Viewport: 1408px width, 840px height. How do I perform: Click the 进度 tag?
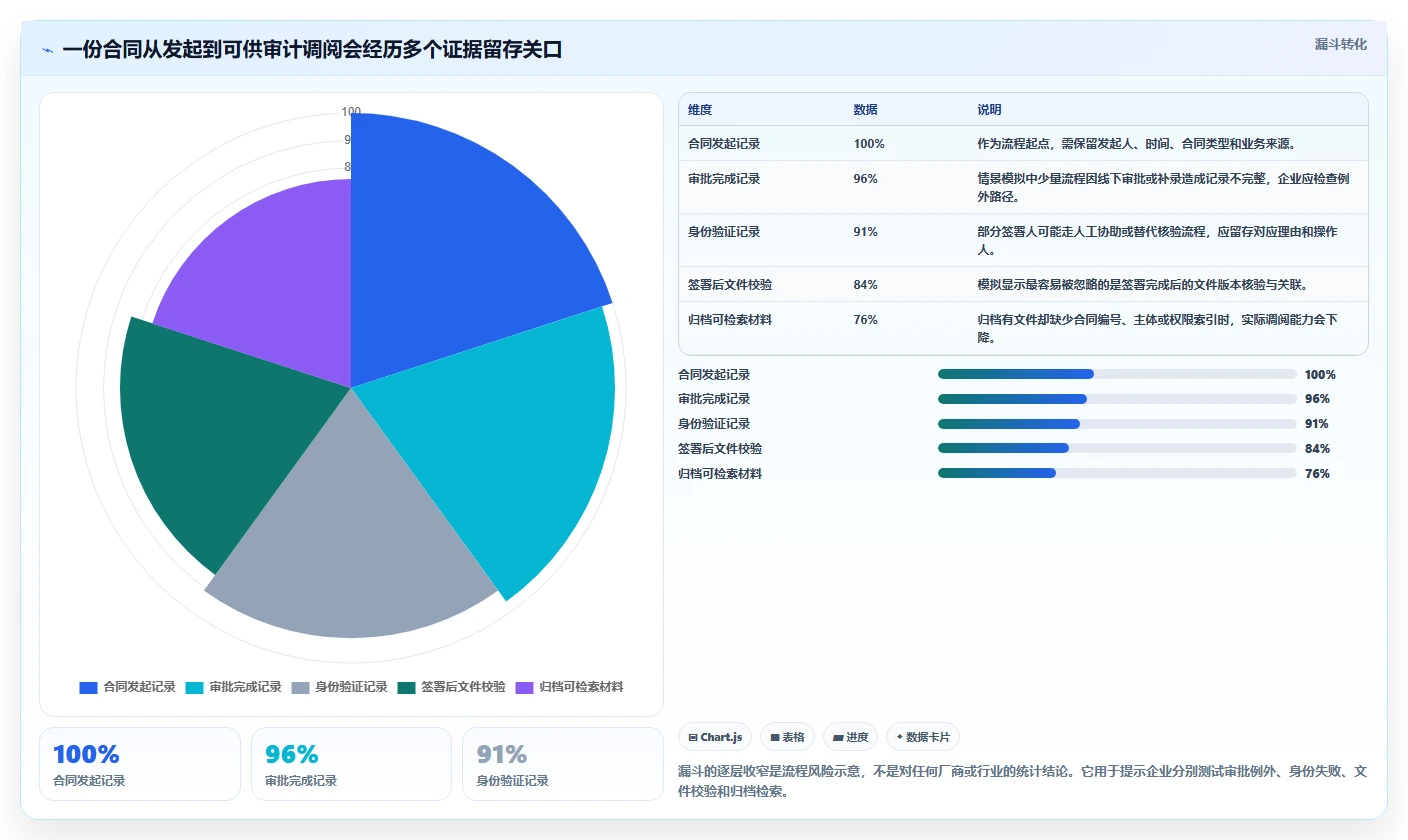[x=851, y=737]
